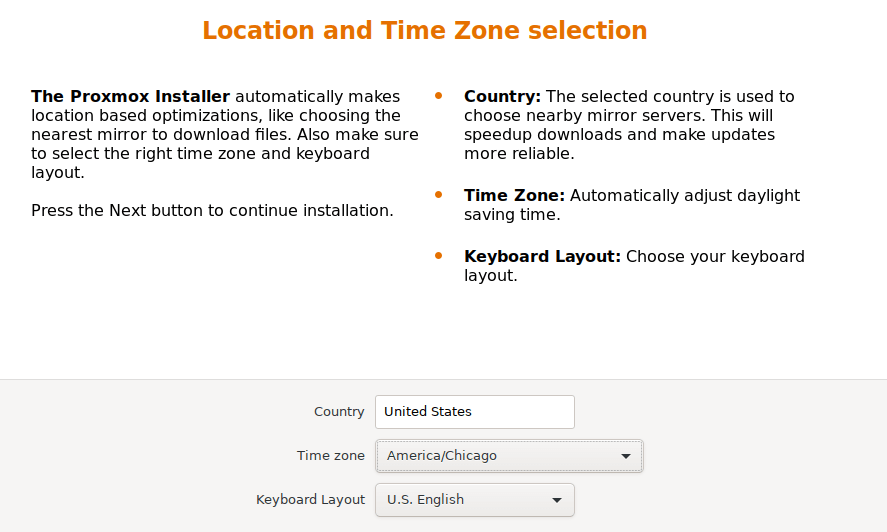The width and height of the screenshot is (887, 532).
Task: Click the orange bullet beside Time Zone
Action: 438,195
